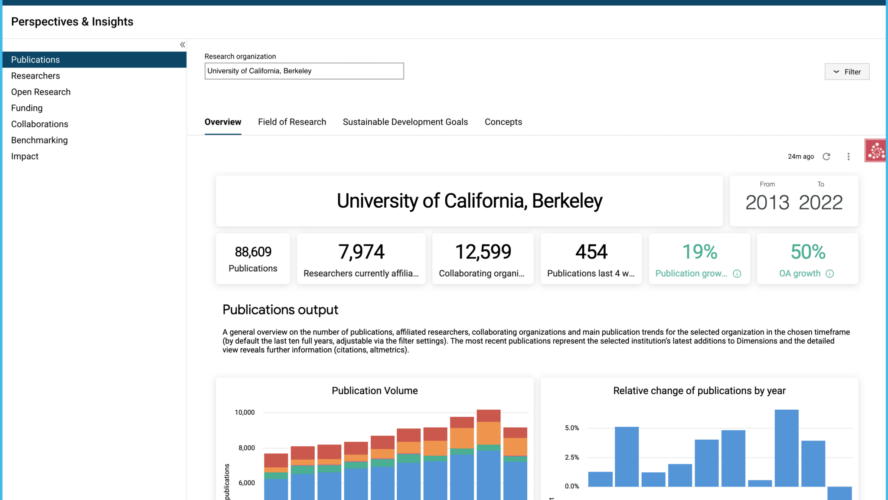Viewport: 888px width, 500px height.
Task: Open the Collaborations section
Action: [x=40, y=124]
